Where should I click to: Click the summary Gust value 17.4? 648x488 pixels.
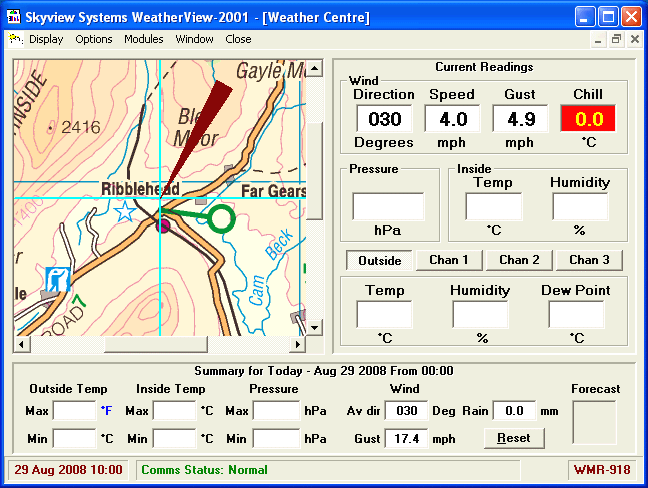(407, 438)
